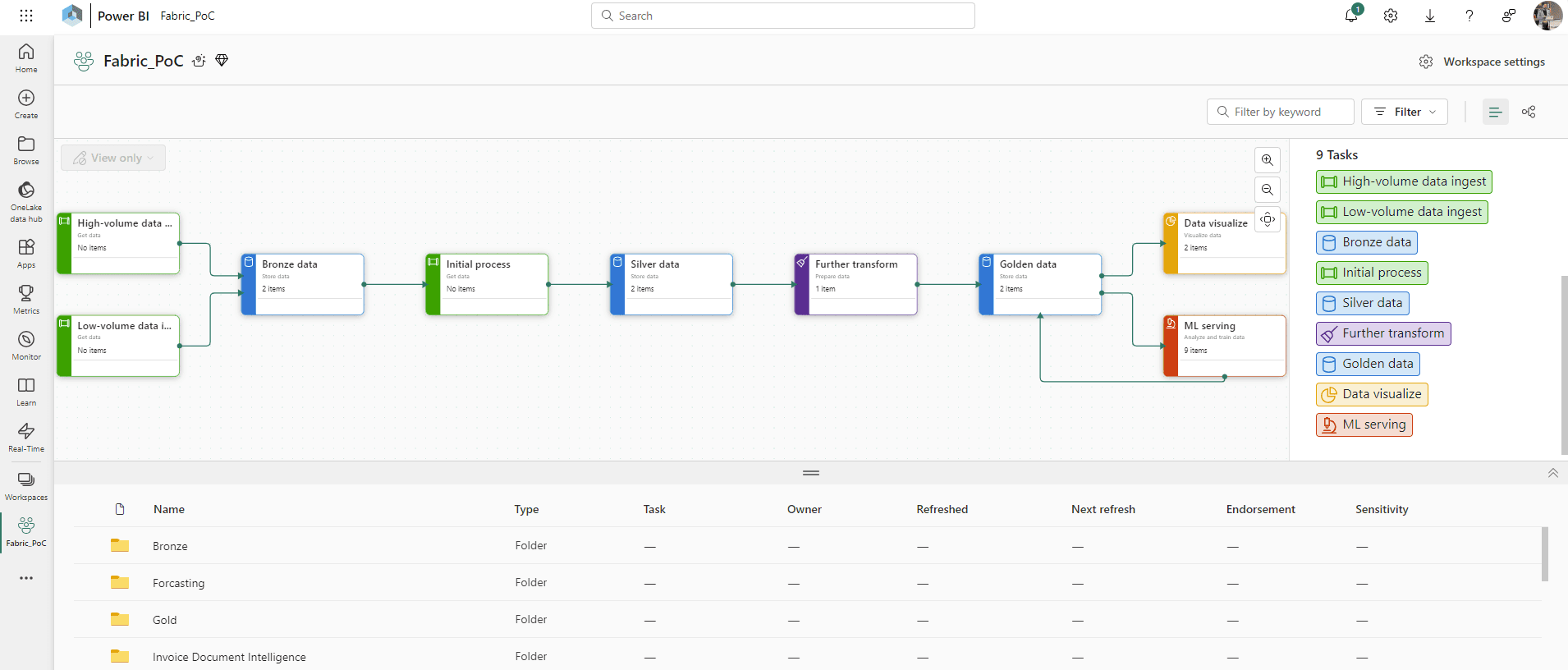Click the Fabric_PoC breadcrumb in the header

tap(187, 16)
